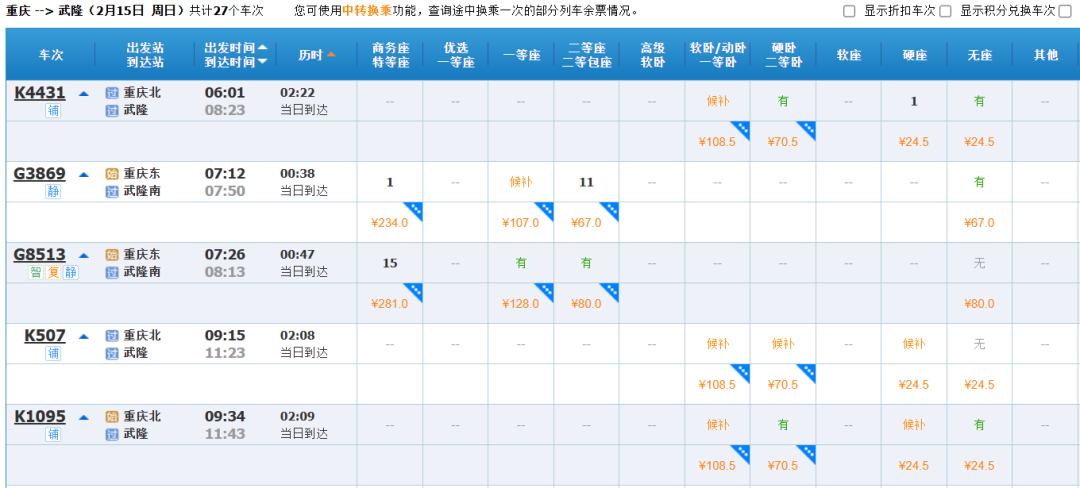Click the orange 复 tag under G8513

pyautogui.click(x=54, y=273)
